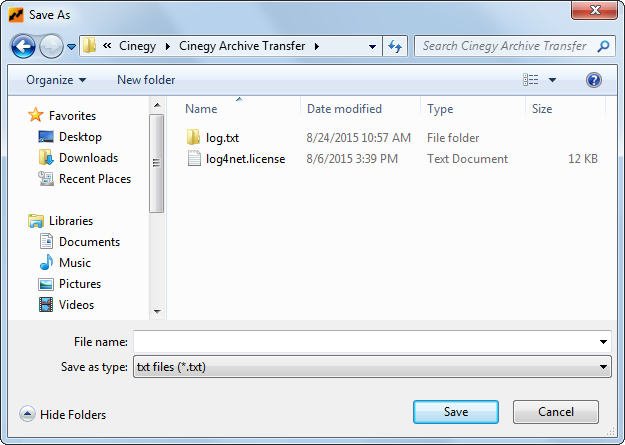Open the address bar history dropdown
Screen dimensions: 625x445
[x=372, y=47]
